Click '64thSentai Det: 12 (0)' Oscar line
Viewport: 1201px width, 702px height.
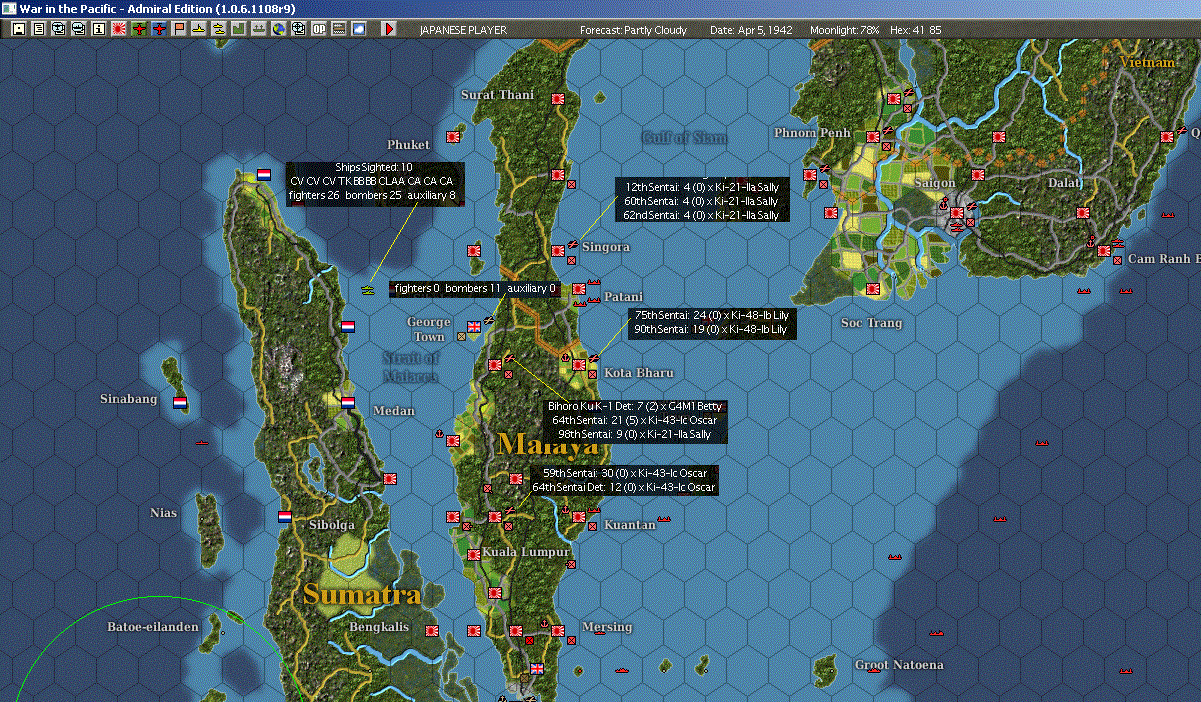point(624,487)
